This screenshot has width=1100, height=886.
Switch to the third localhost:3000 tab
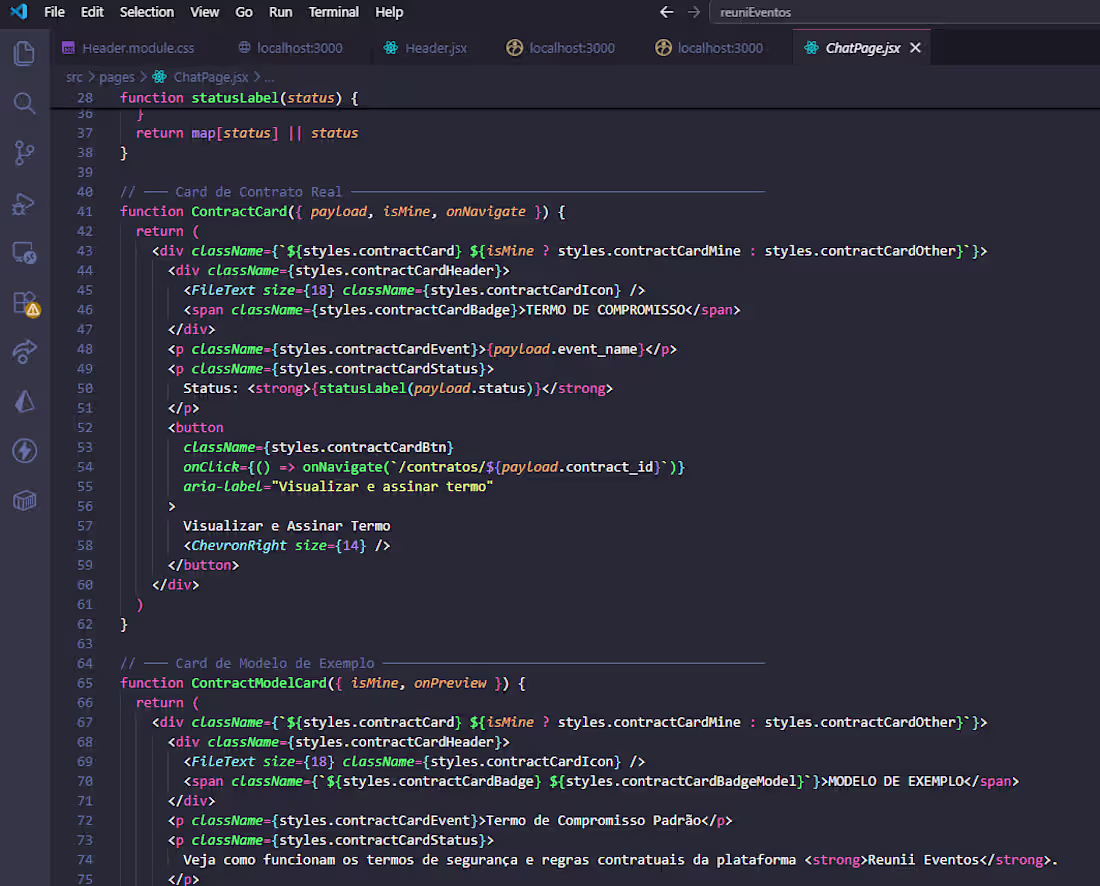[x=709, y=48]
